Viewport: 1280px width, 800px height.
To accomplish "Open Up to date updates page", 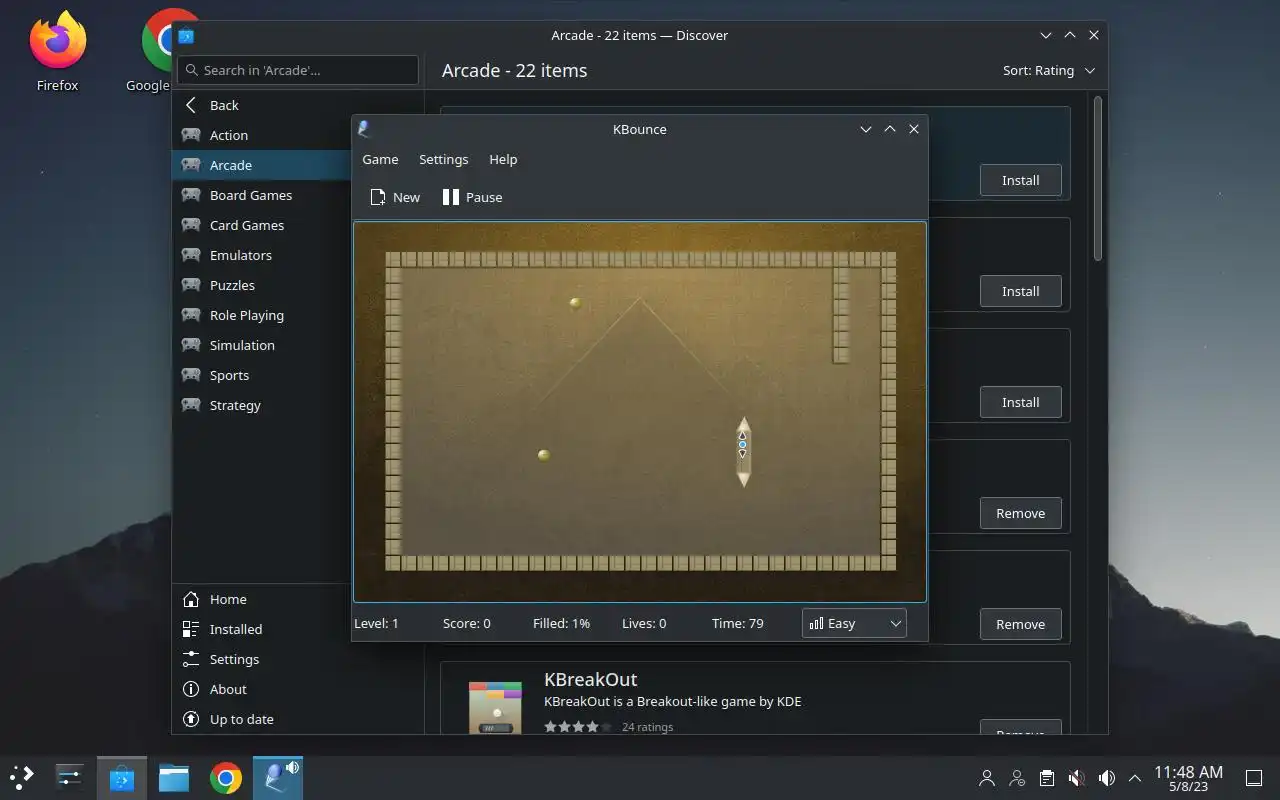I will pos(298,719).
